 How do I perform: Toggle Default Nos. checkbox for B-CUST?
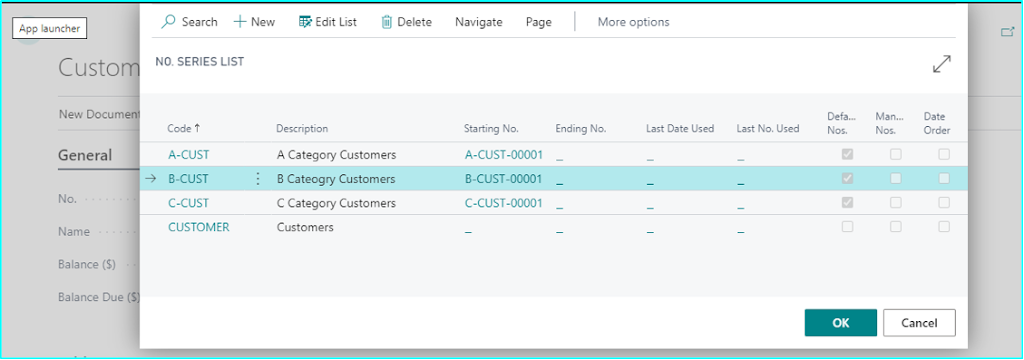(847, 178)
